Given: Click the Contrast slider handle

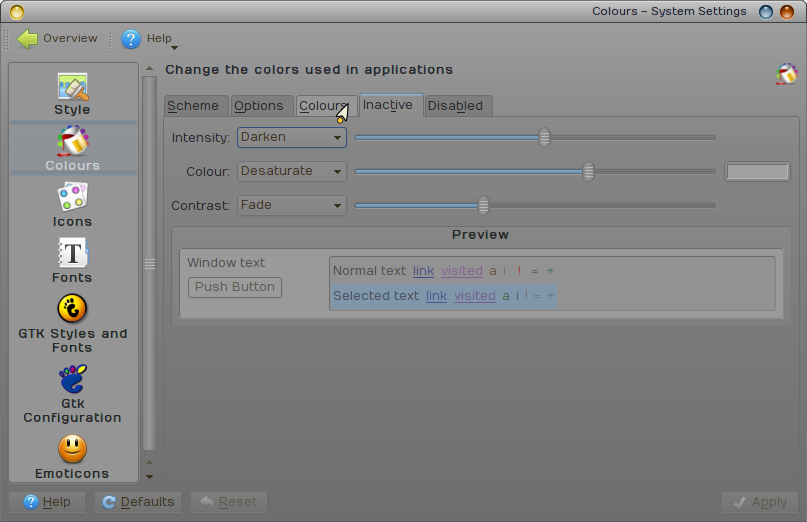Looking at the screenshot, I should (483, 205).
